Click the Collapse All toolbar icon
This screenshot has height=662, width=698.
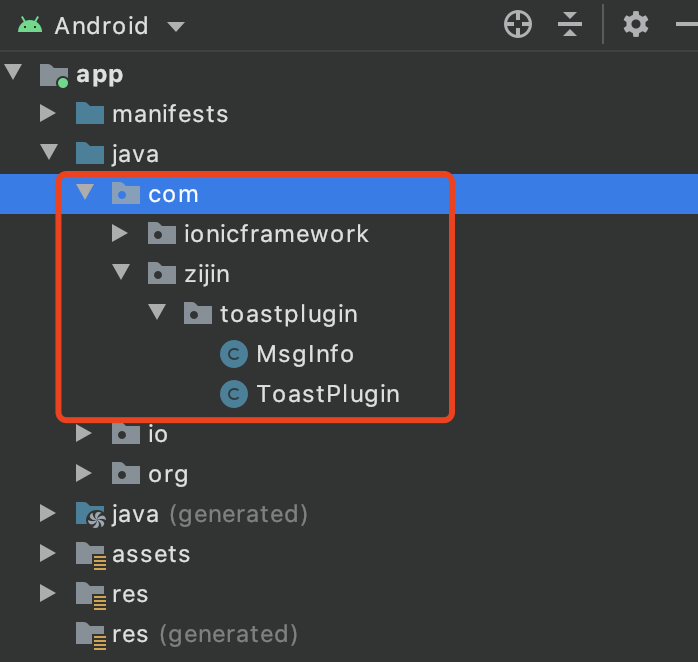[570, 25]
